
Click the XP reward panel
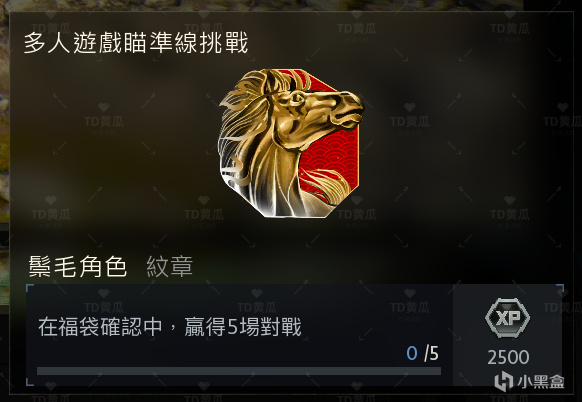coord(507,335)
